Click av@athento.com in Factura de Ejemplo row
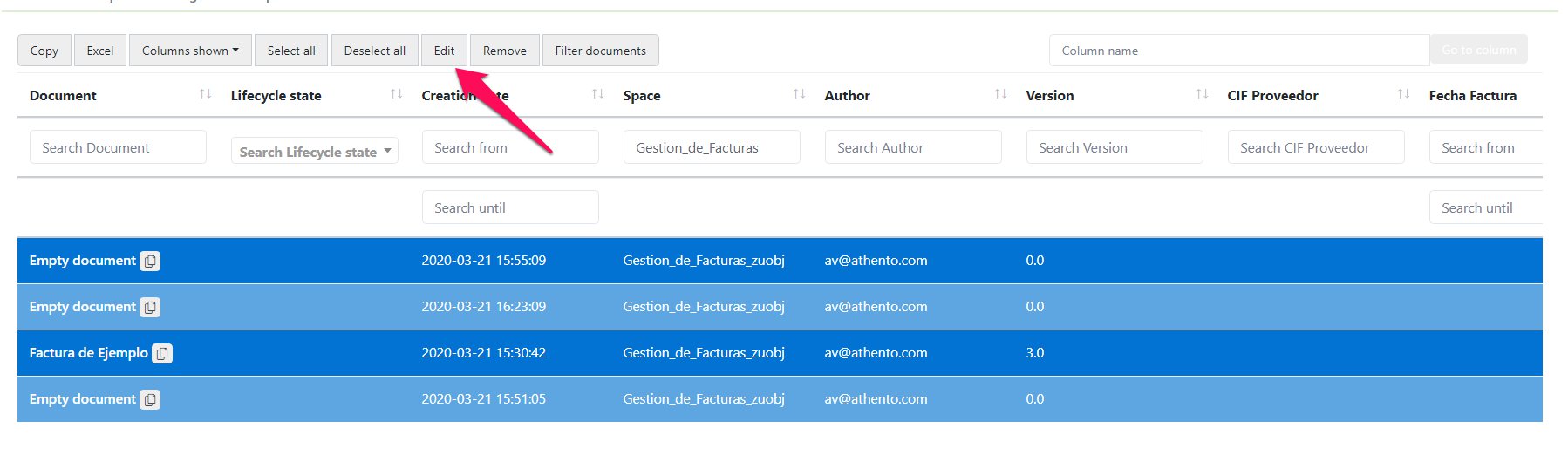This screenshot has width=1568, height=462. click(876, 353)
